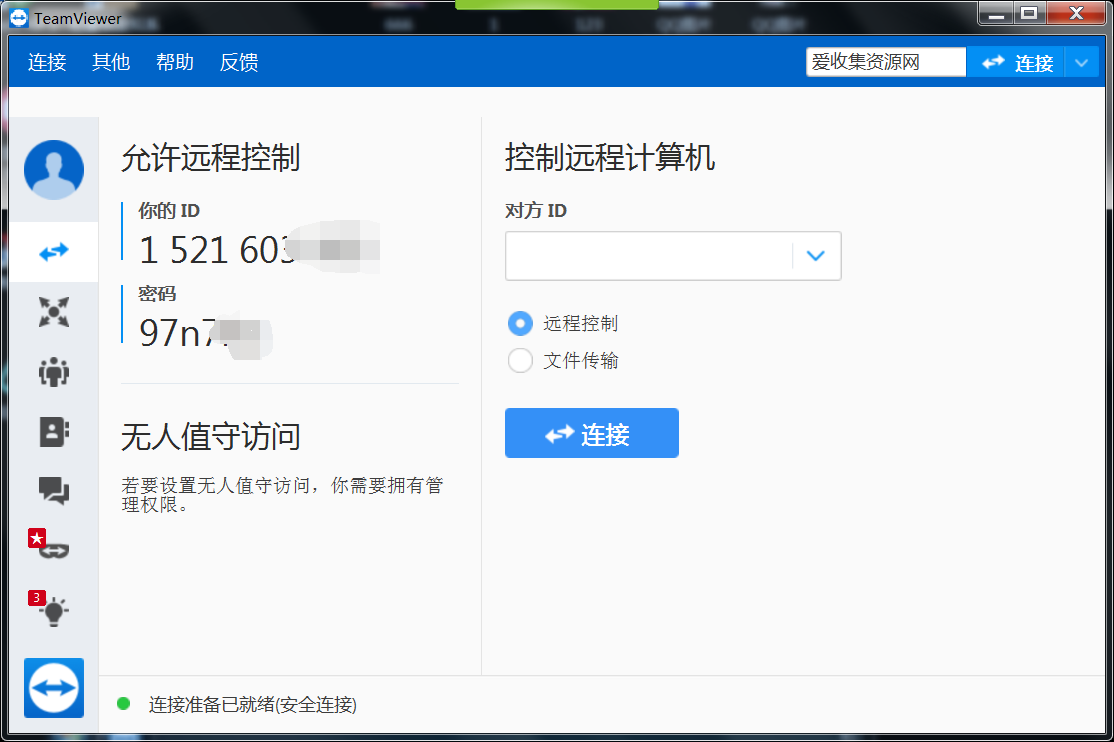
Task: Open the user profile avatar
Action: pos(54,170)
